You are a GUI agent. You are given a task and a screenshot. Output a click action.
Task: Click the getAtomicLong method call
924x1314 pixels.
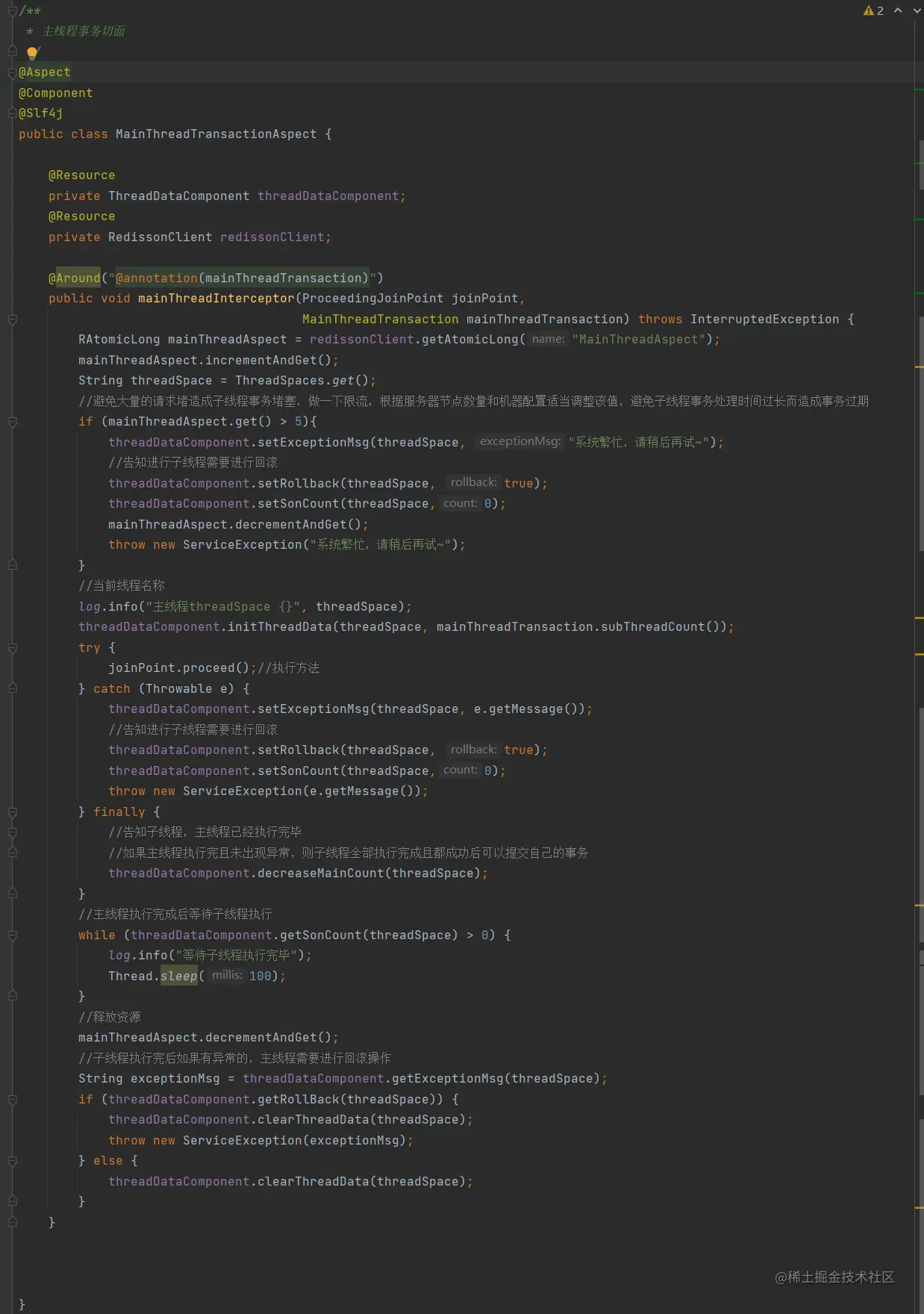pos(470,339)
